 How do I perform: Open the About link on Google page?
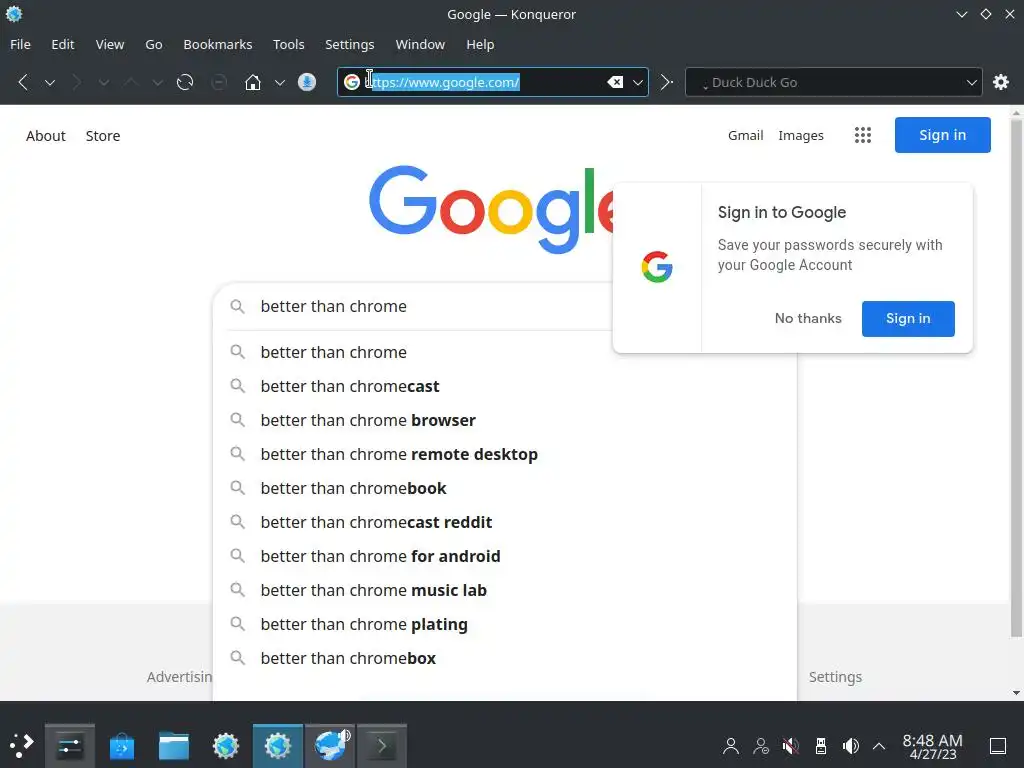click(x=46, y=136)
